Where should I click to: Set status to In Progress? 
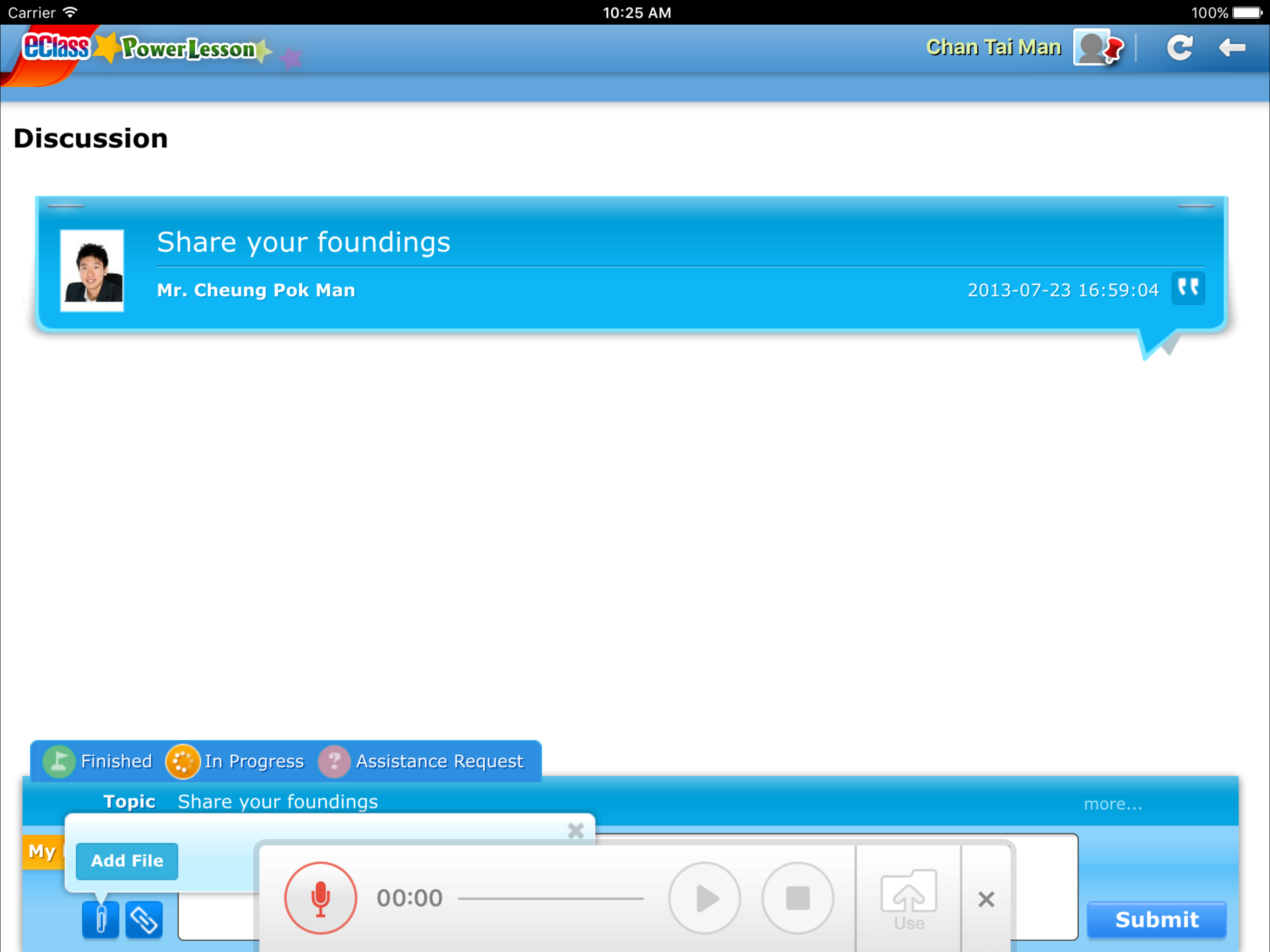tap(235, 761)
